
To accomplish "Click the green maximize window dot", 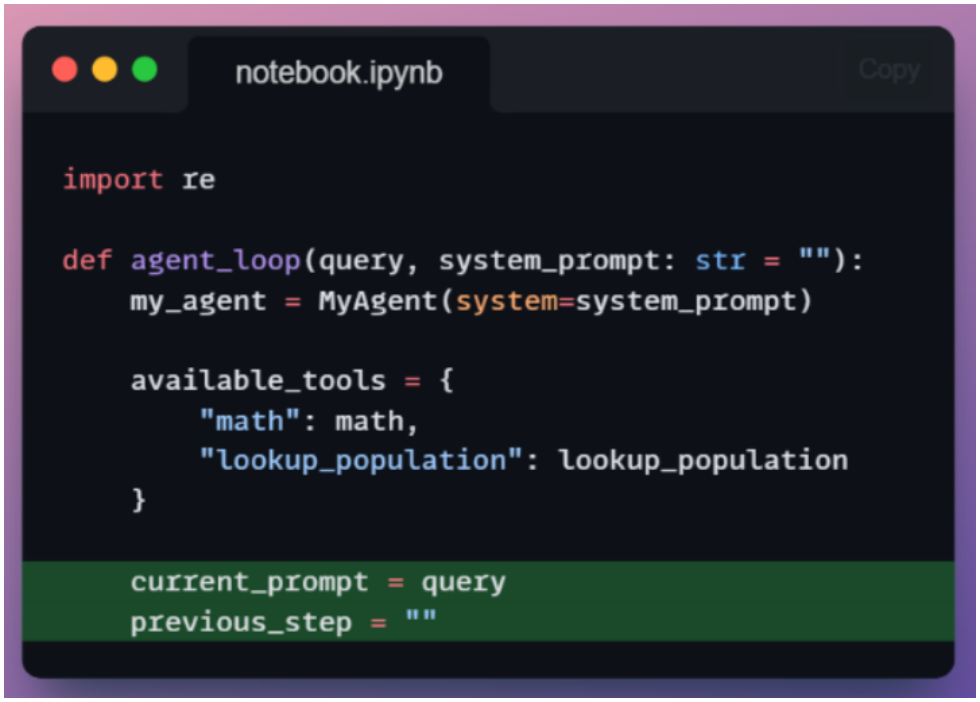I will pyautogui.click(x=144, y=69).
